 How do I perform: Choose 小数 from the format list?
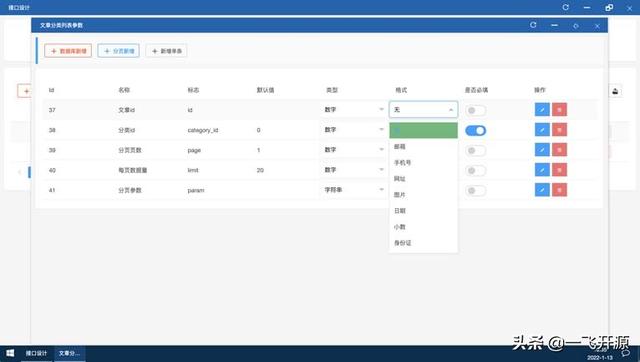(x=423, y=227)
